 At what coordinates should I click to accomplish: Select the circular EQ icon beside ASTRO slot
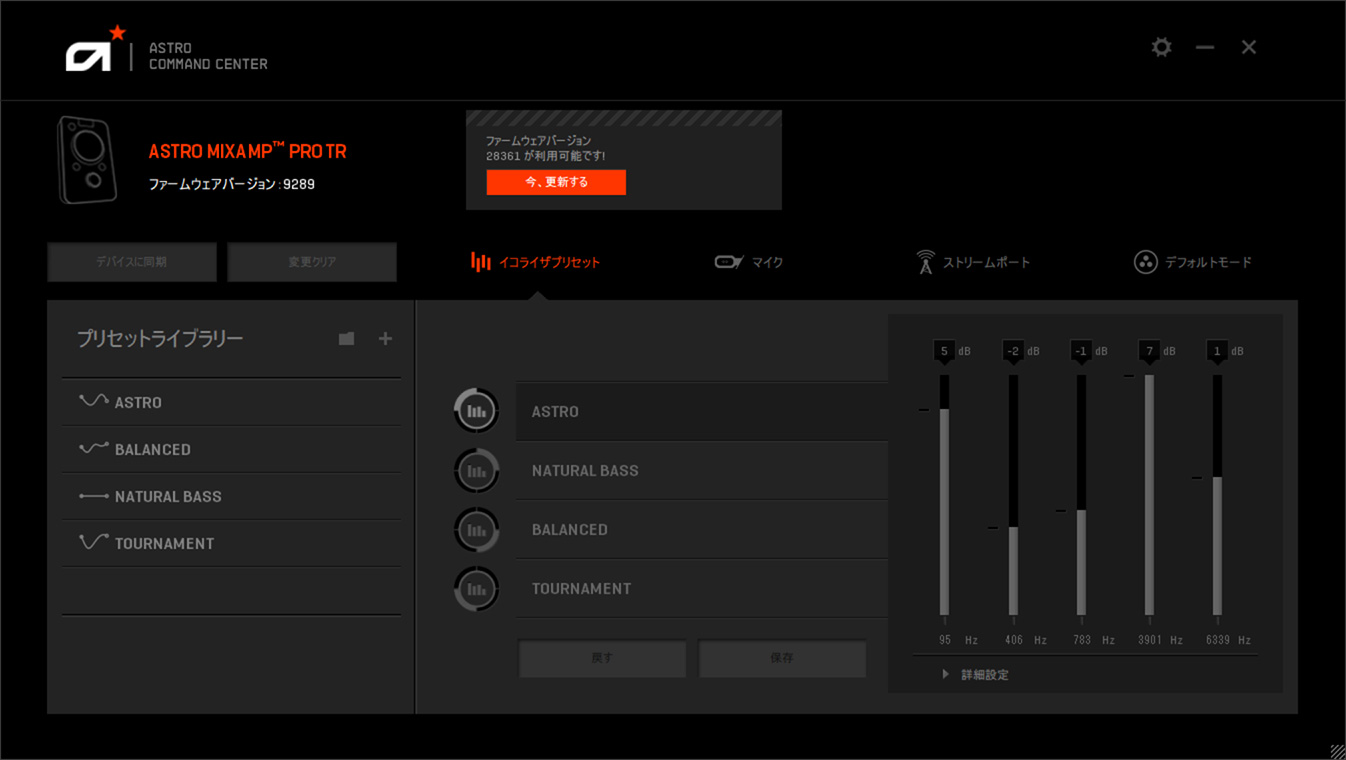coord(476,411)
